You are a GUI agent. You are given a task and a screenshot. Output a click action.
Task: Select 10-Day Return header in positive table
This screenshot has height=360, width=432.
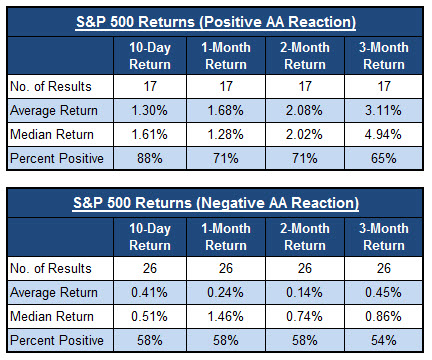tap(150, 56)
